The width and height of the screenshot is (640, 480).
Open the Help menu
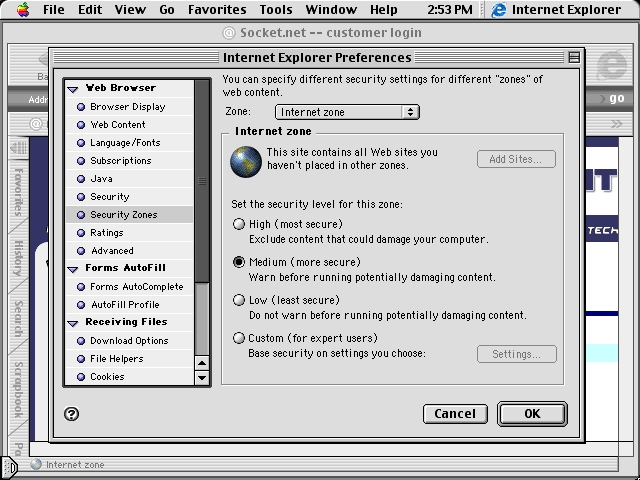point(384,9)
